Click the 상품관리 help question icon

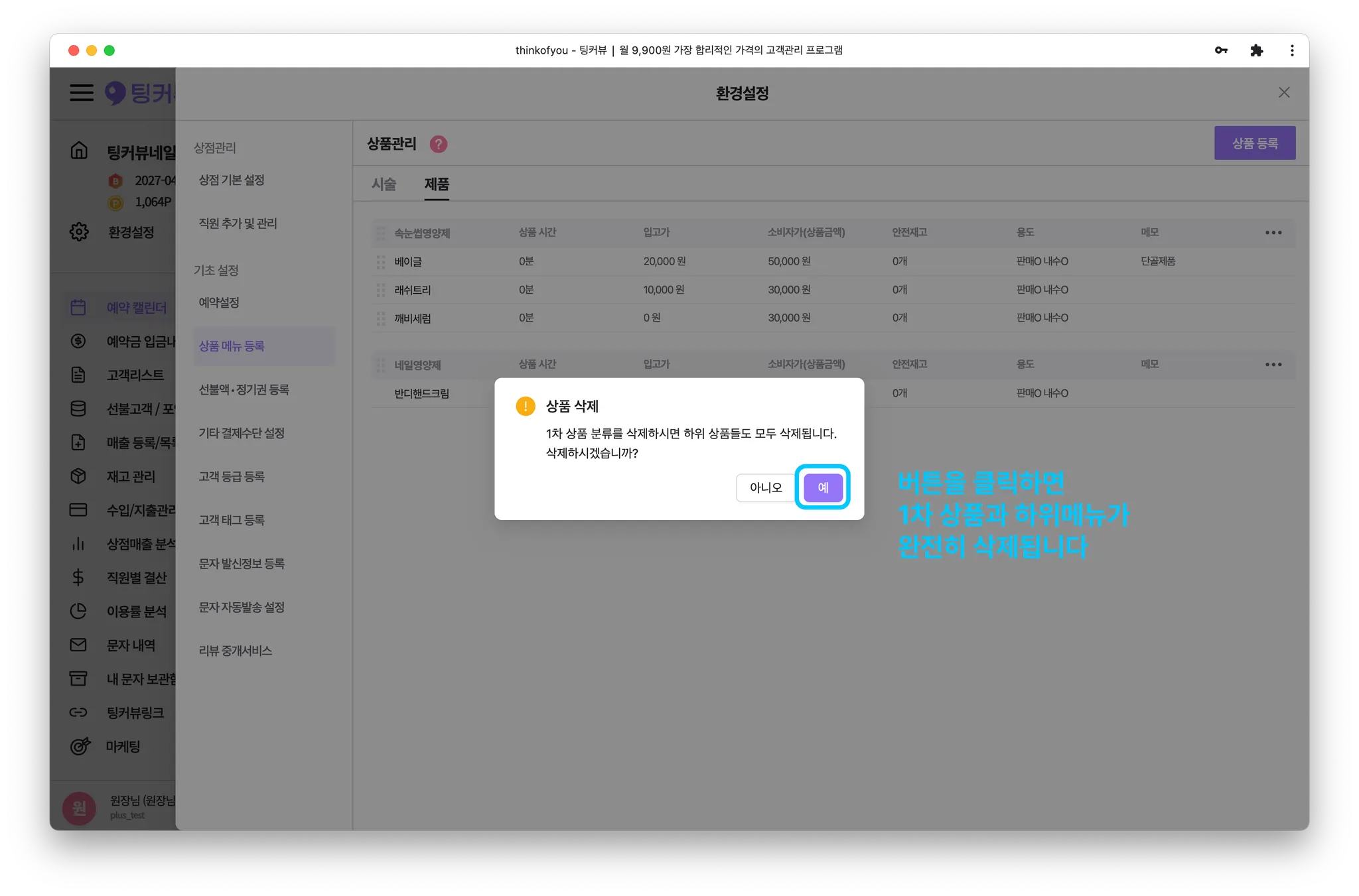pos(438,144)
